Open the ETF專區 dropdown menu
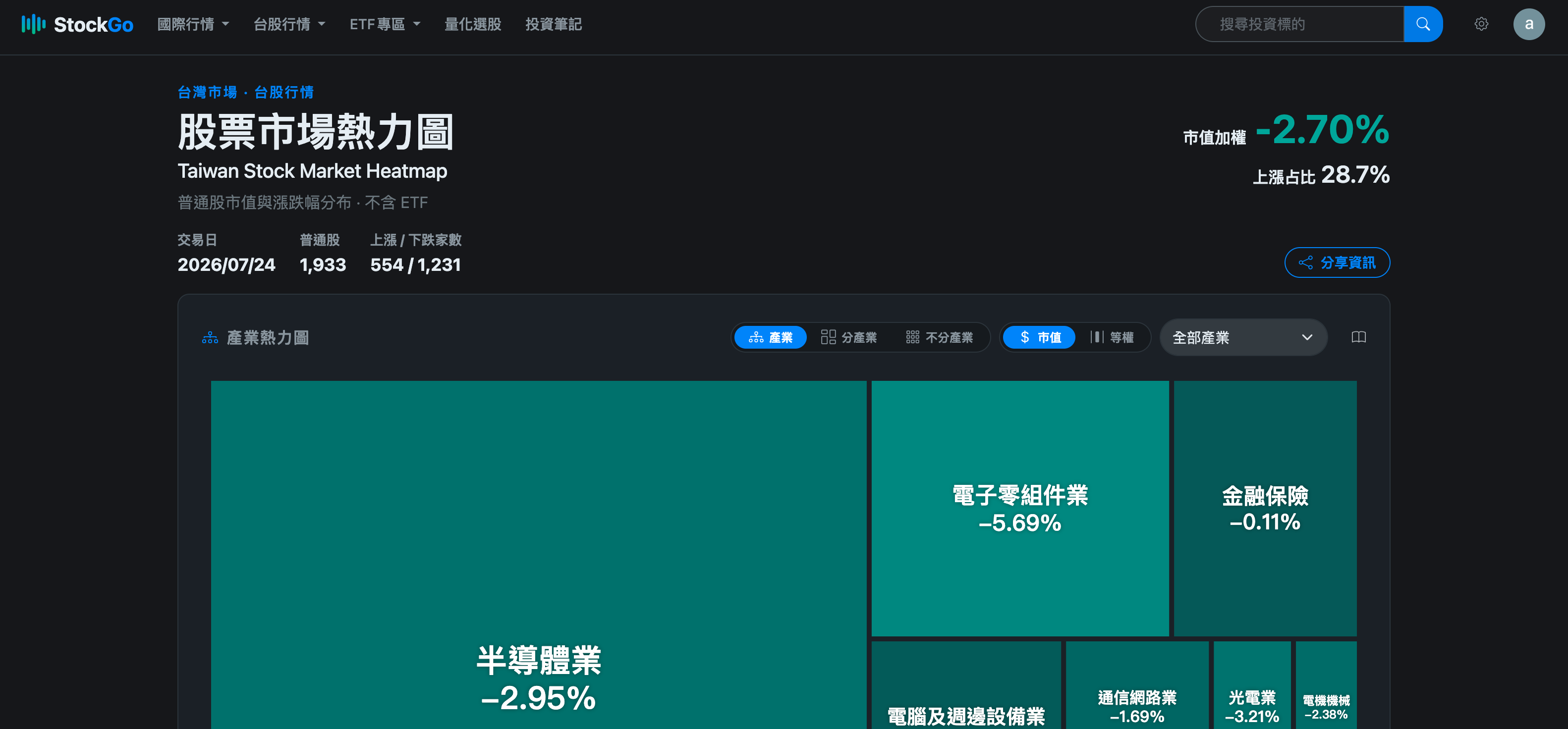 click(385, 24)
